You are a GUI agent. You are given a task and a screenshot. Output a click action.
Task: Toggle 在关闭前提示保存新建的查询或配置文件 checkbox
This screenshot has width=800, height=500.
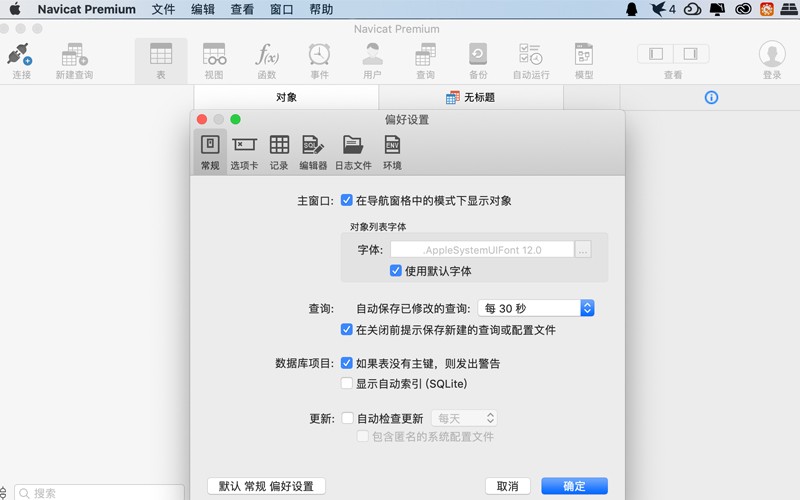click(346, 330)
